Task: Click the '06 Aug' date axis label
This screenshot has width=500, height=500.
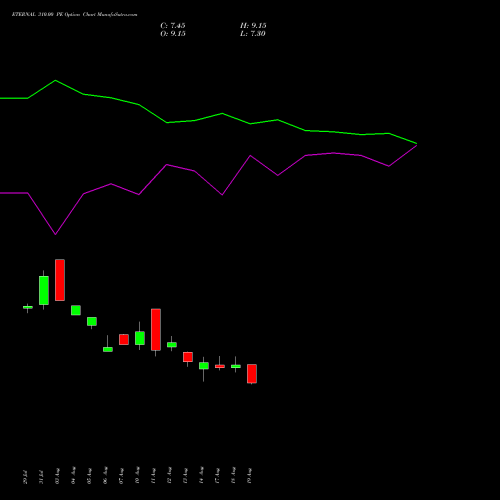Action: click(x=105, y=475)
